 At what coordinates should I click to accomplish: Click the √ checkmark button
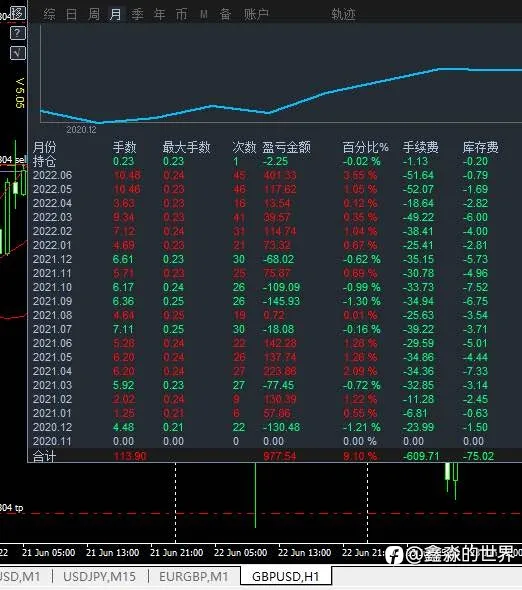[17, 53]
